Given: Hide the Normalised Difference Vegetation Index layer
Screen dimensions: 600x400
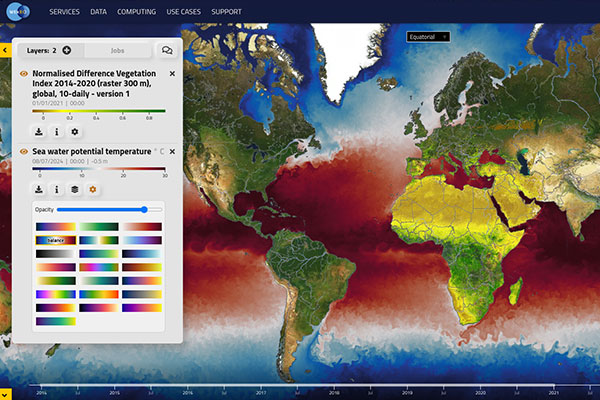Looking at the screenshot, I should pyautogui.click(x=24, y=74).
